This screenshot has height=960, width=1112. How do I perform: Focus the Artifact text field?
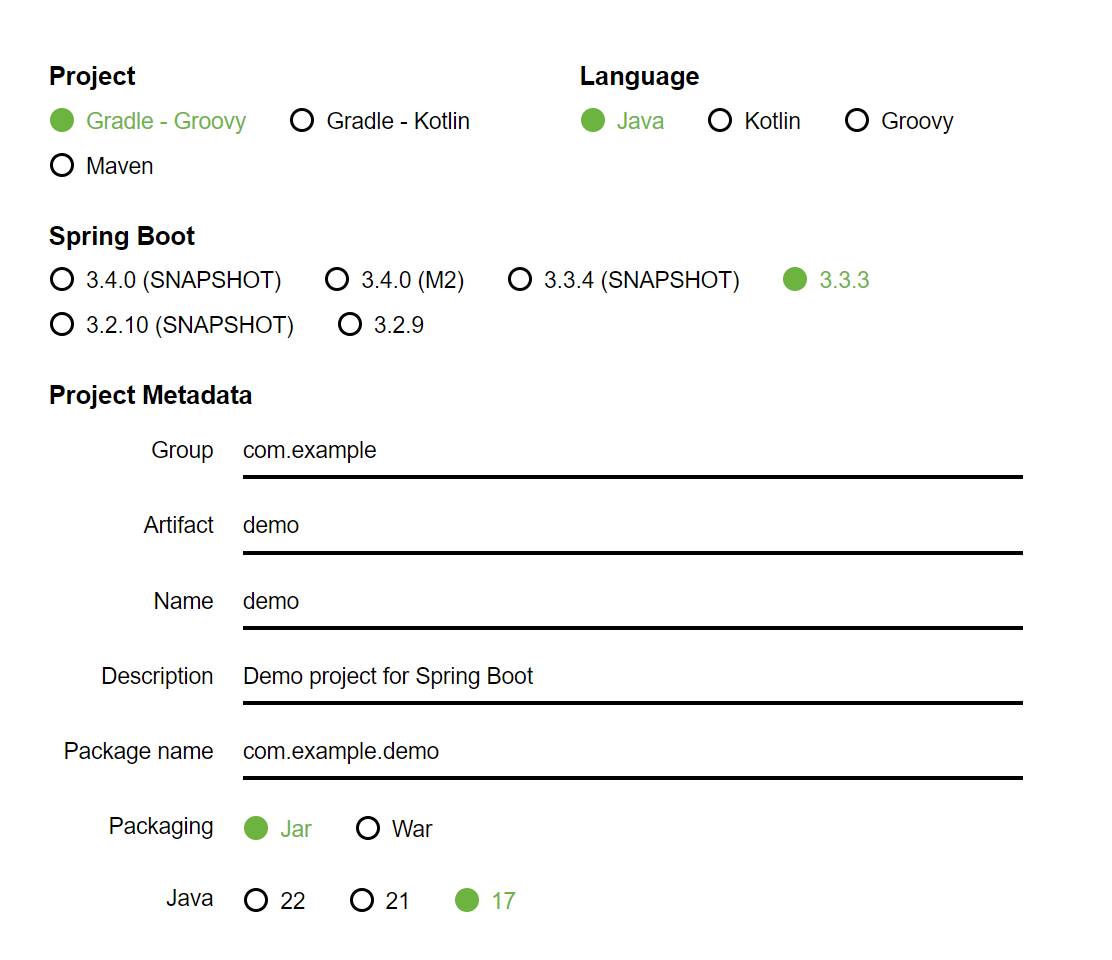(632, 526)
